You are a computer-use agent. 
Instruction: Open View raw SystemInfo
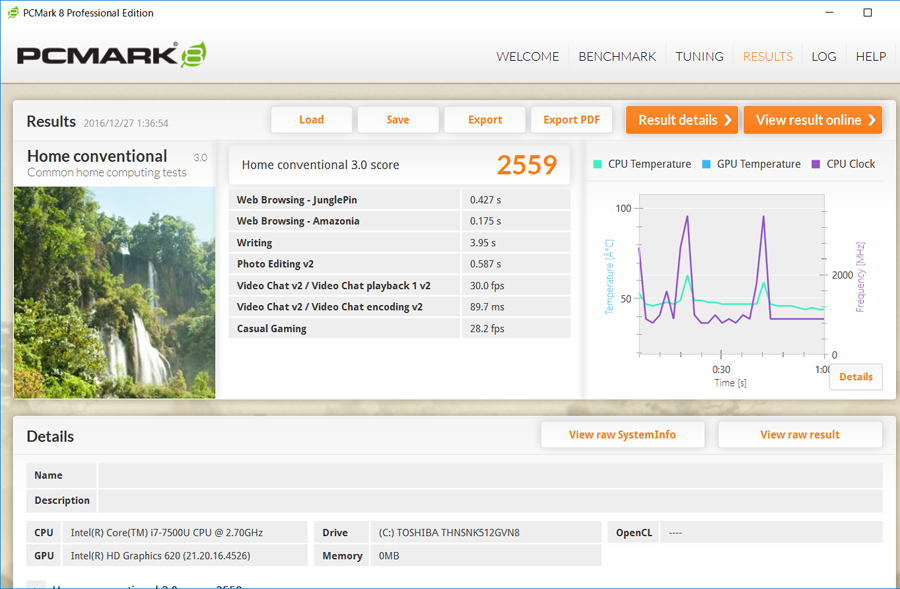point(622,435)
